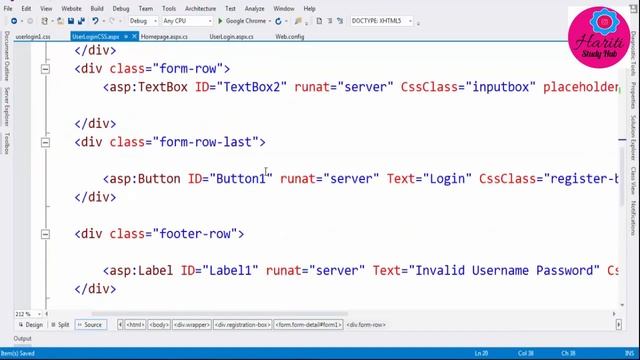Switch to the Web.config tab

(289, 37)
